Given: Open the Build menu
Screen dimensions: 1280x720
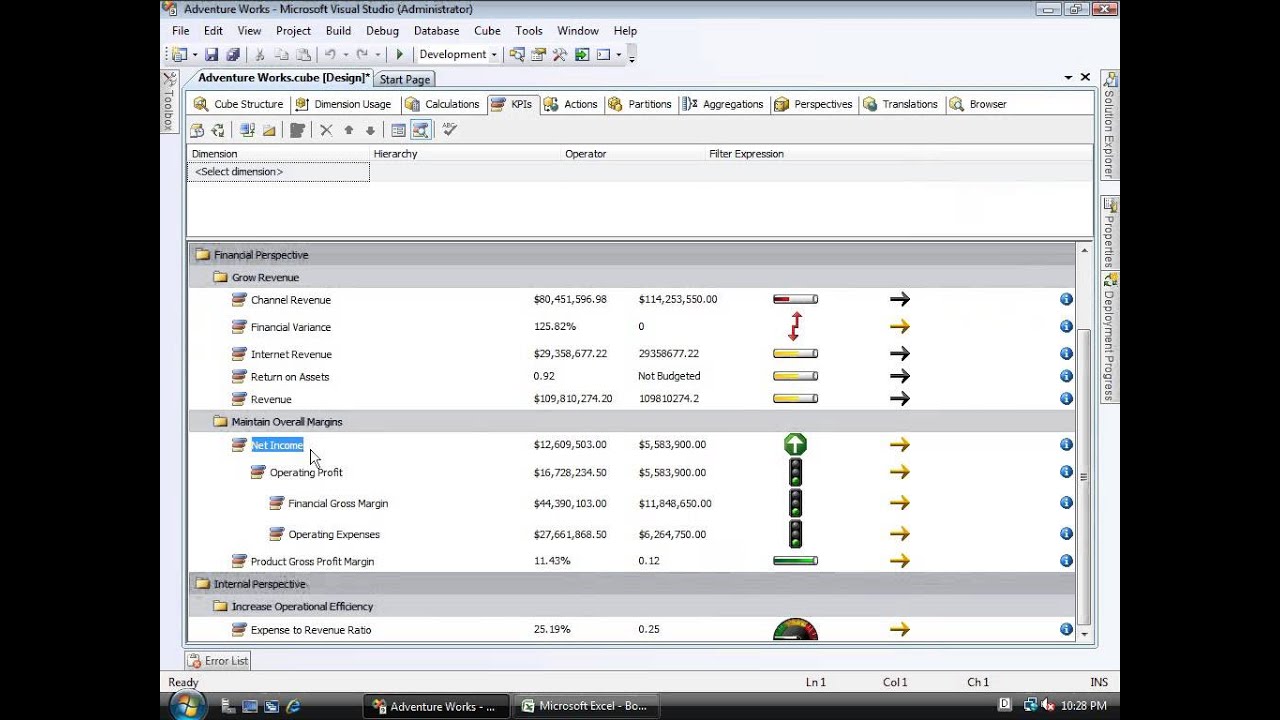Looking at the screenshot, I should (338, 31).
